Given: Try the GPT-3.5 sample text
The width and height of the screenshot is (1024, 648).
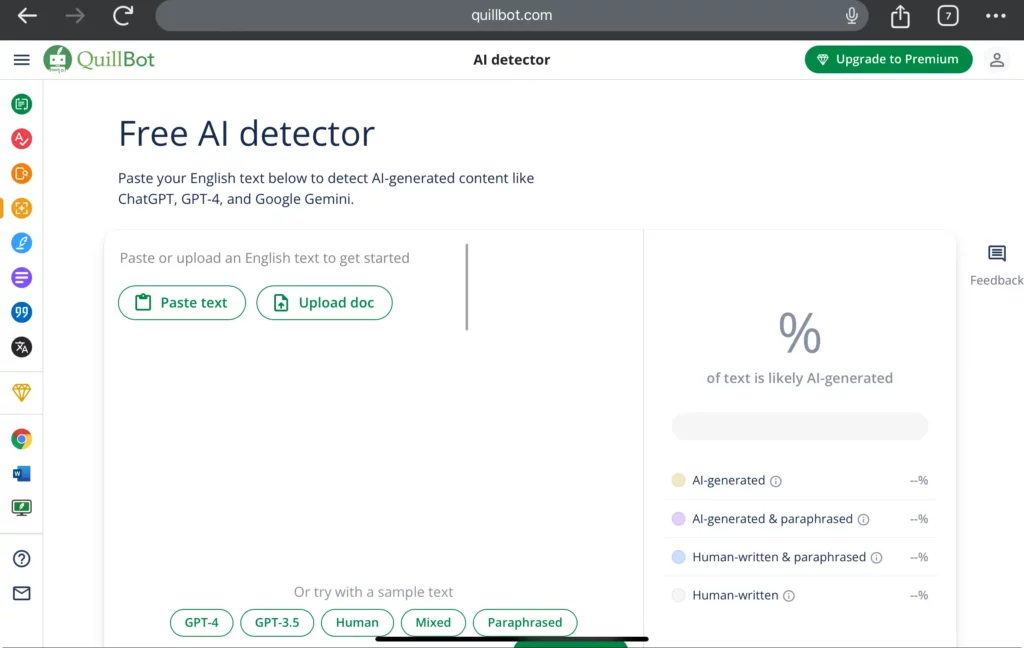Looking at the screenshot, I should coord(277,623).
